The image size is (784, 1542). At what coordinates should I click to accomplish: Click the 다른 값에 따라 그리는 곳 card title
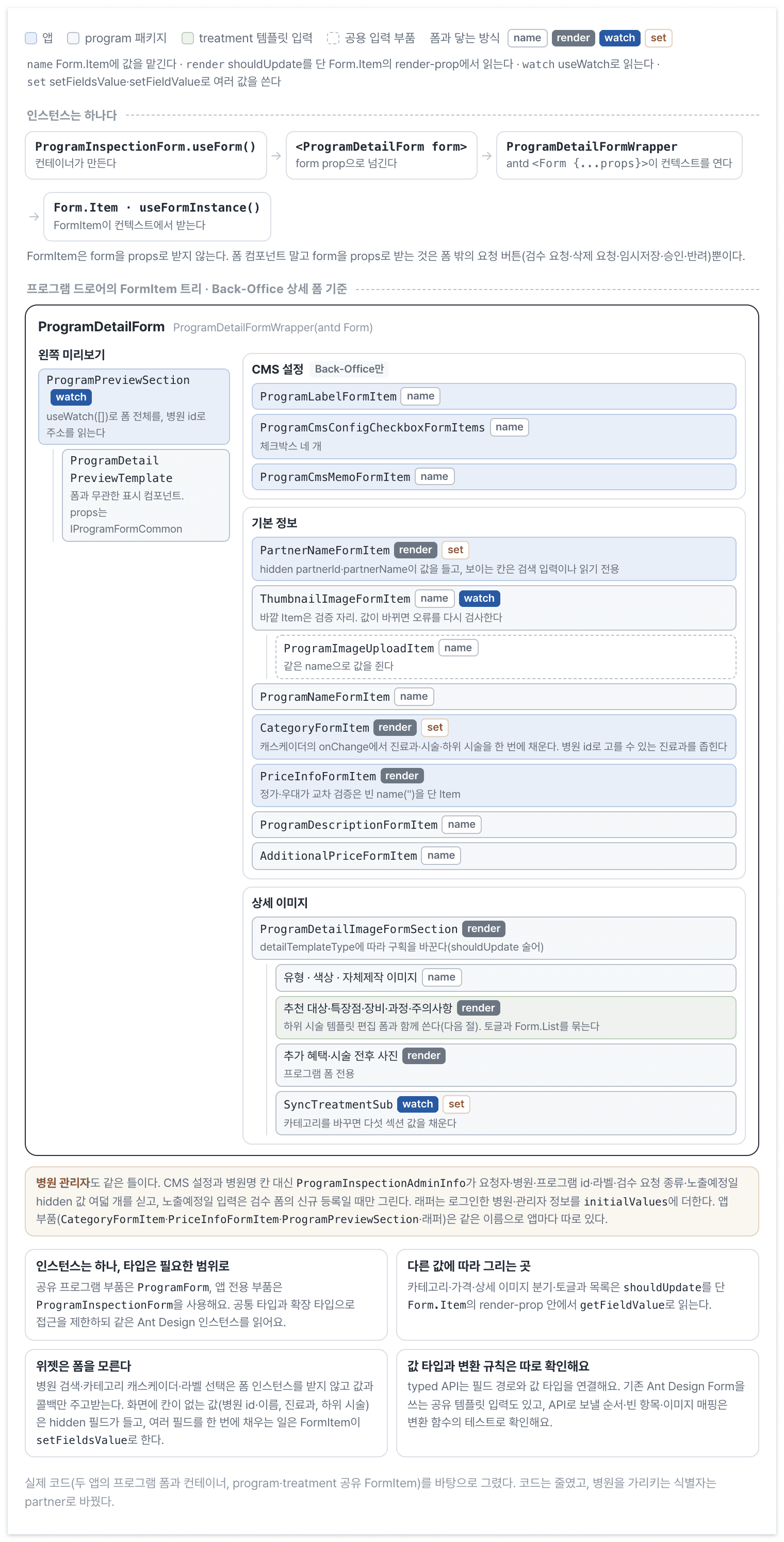point(469,1266)
